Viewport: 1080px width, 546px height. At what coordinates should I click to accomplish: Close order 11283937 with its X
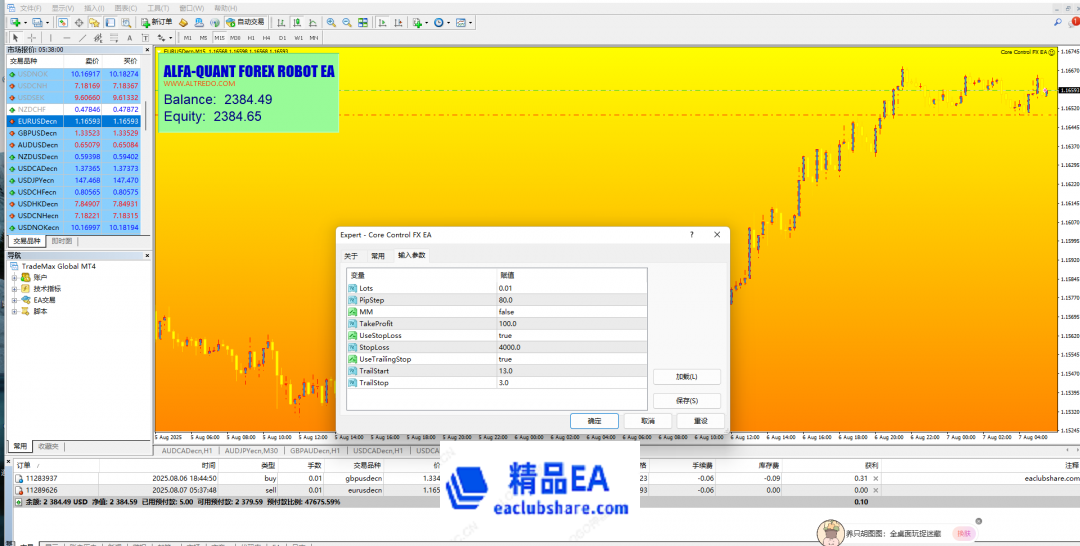pyautogui.click(x=875, y=478)
